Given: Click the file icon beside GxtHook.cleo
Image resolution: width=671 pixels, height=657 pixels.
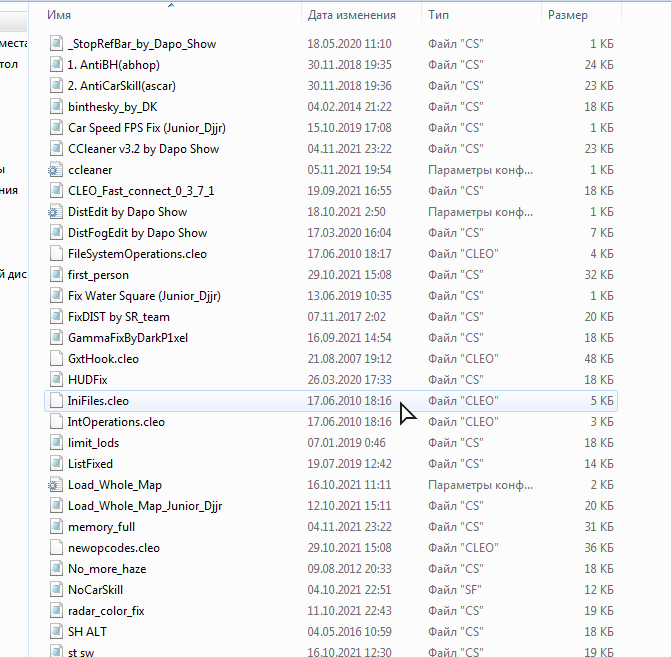Looking at the screenshot, I should coord(56,359).
